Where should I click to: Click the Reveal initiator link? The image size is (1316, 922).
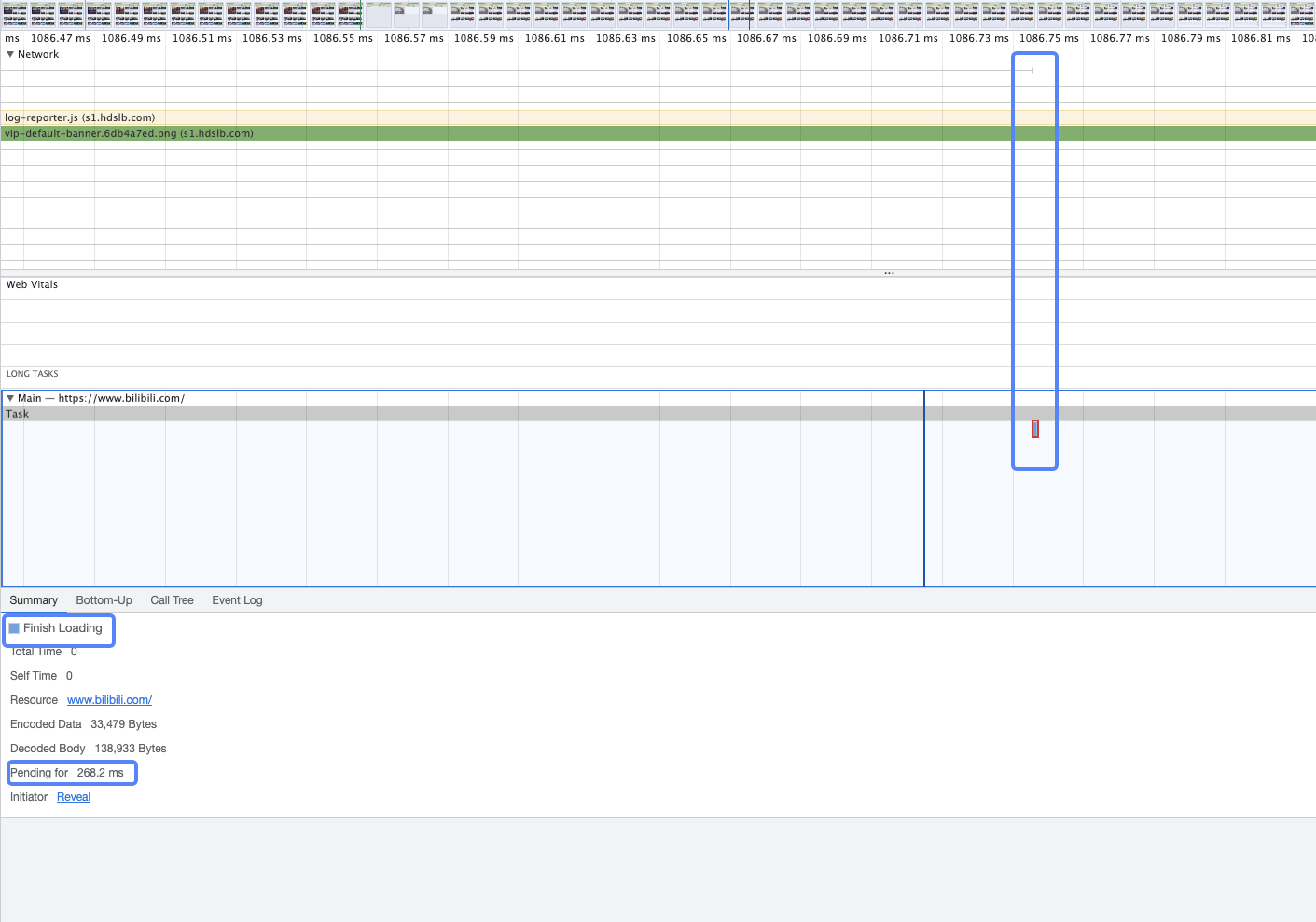tap(74, 797)
